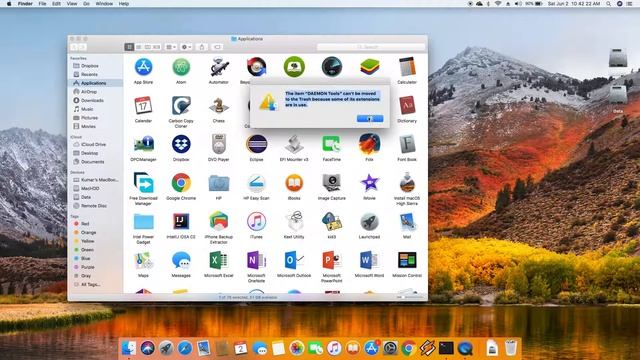Screen dimensions: 640x360
Task: Select the Microsoft Outlook icon
Action: (294, 260)
